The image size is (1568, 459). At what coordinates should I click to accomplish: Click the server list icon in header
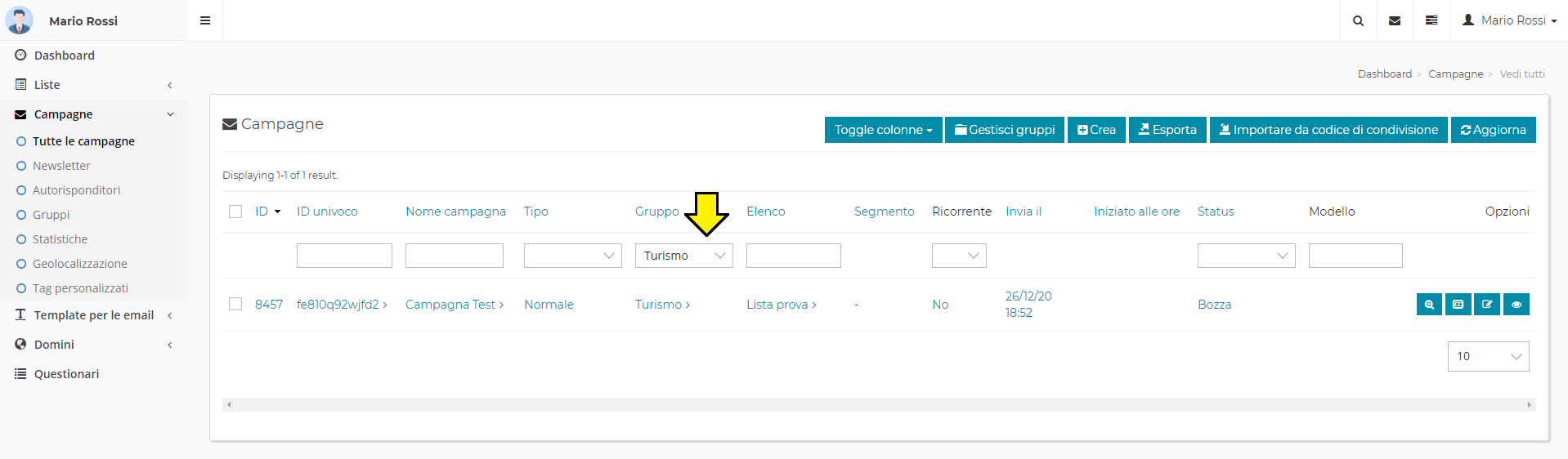[x=1431, y=20]
